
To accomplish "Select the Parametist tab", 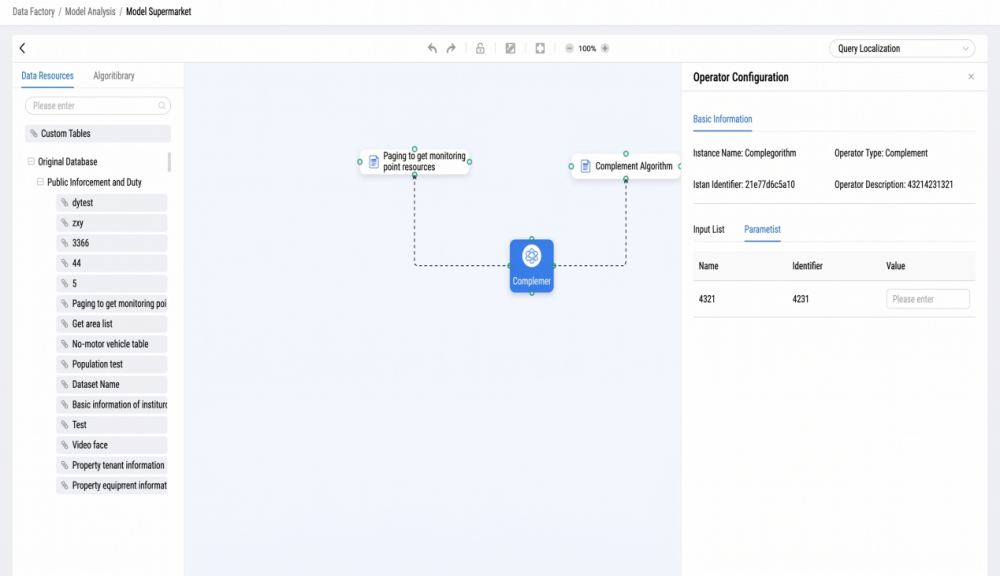I will click(762, 229).
